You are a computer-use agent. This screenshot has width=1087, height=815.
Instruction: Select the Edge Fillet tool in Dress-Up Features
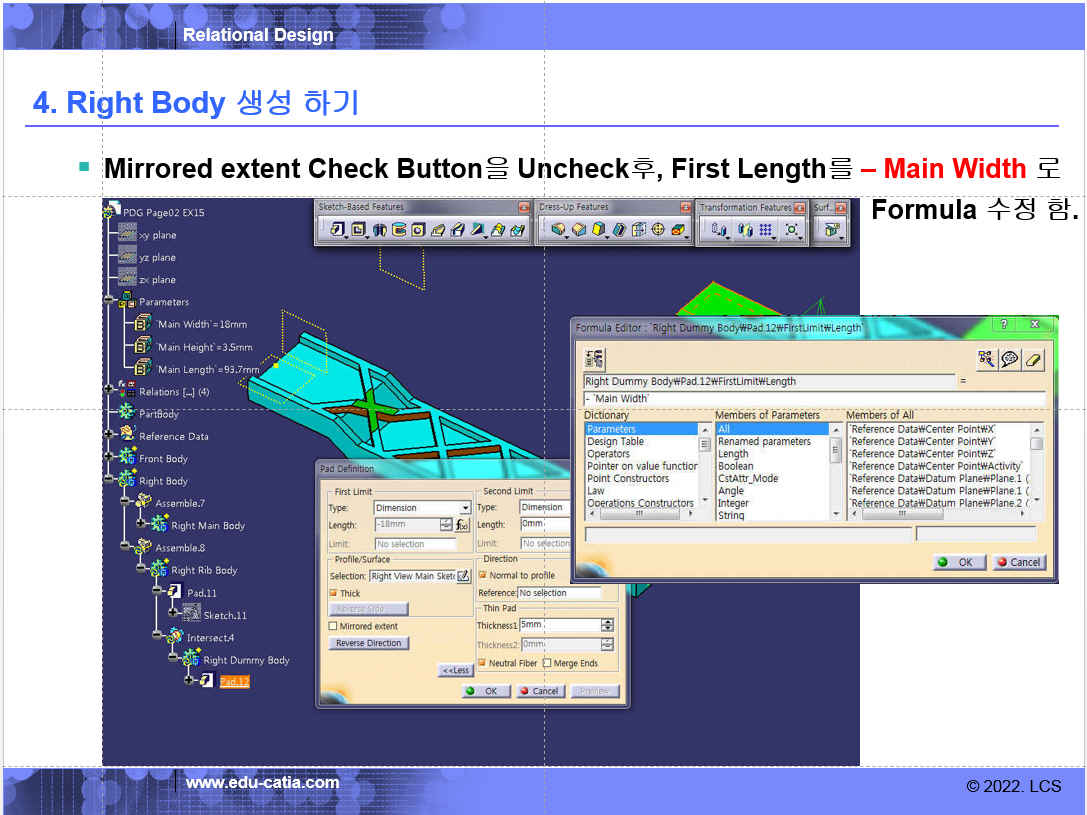tap(559, 230)
